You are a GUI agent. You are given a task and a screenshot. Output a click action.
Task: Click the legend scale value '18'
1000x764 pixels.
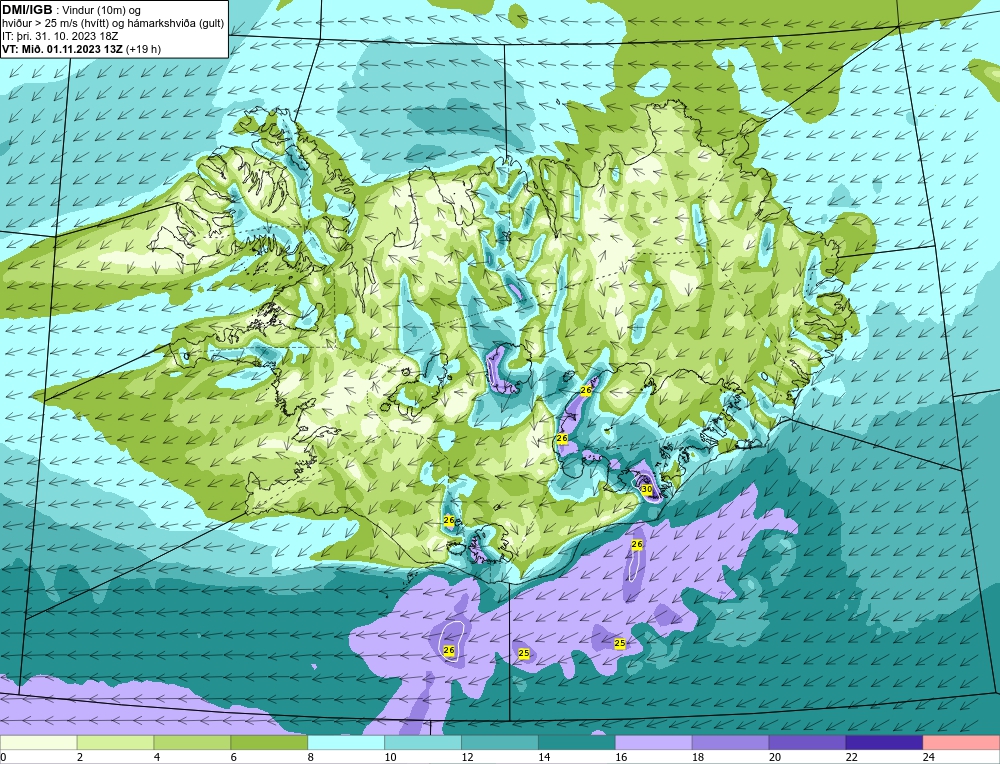click(698, 757)
